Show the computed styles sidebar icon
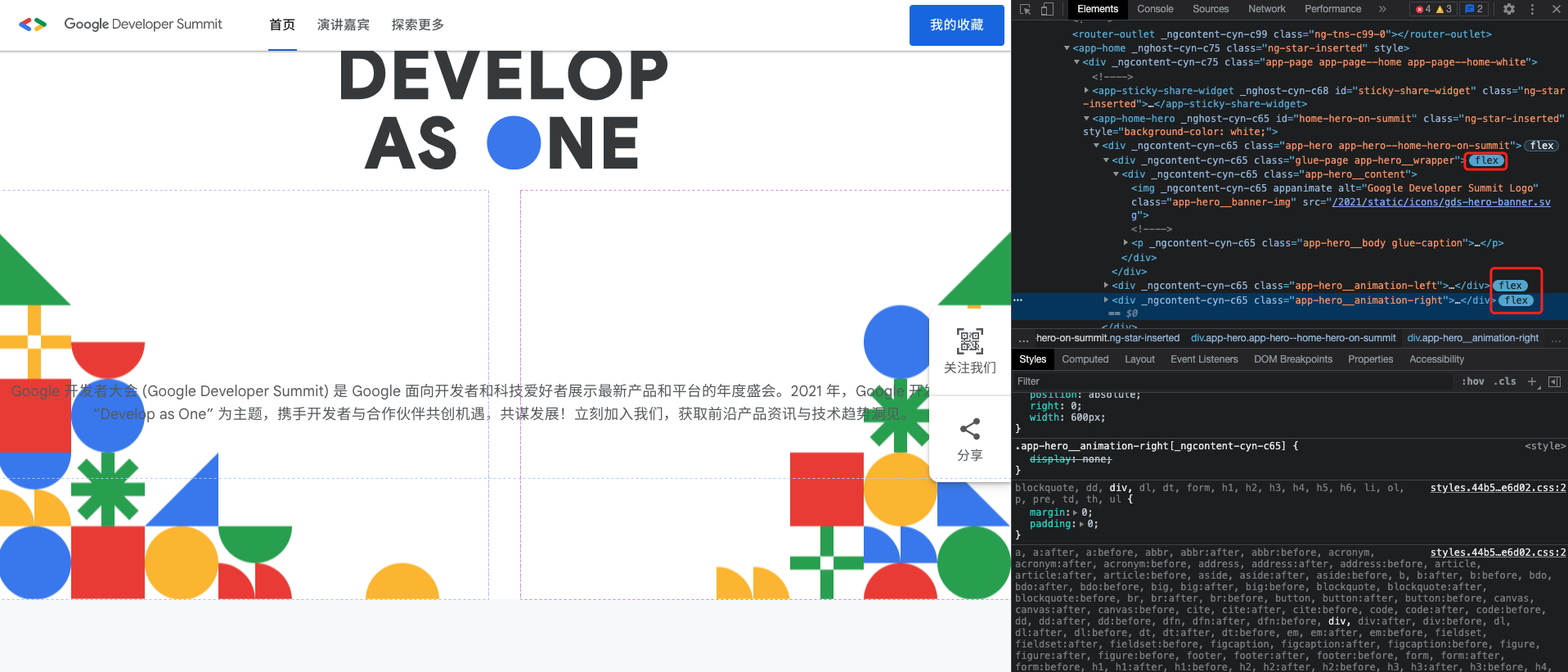This screenshot has height=672, width=1568. coord(1555,381)
